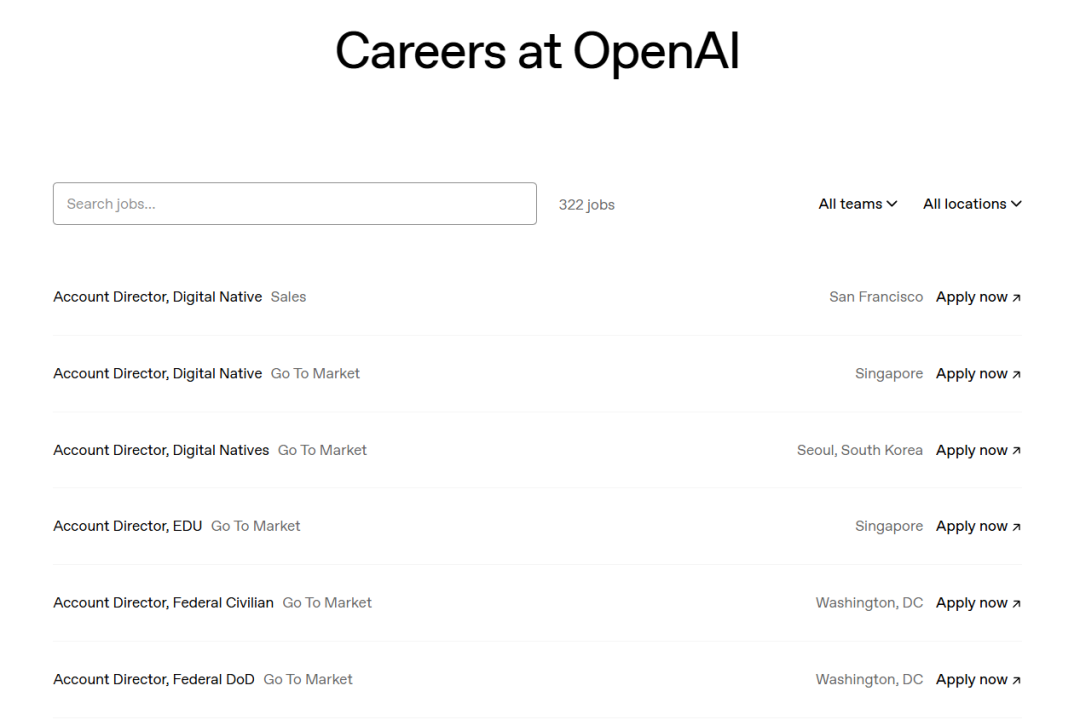1080x720 pixels.
Task: Apply now for Digital Native Singapore role
Action: click(x=978, y=373)
